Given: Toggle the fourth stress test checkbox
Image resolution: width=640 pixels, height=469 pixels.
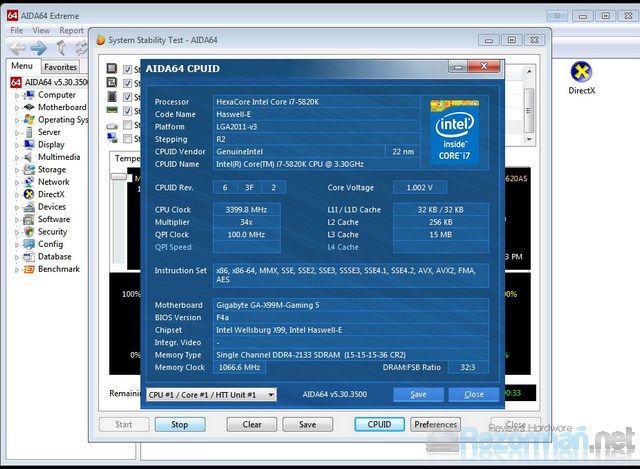Looking at the screenshot, I should (x=127, y=111).
